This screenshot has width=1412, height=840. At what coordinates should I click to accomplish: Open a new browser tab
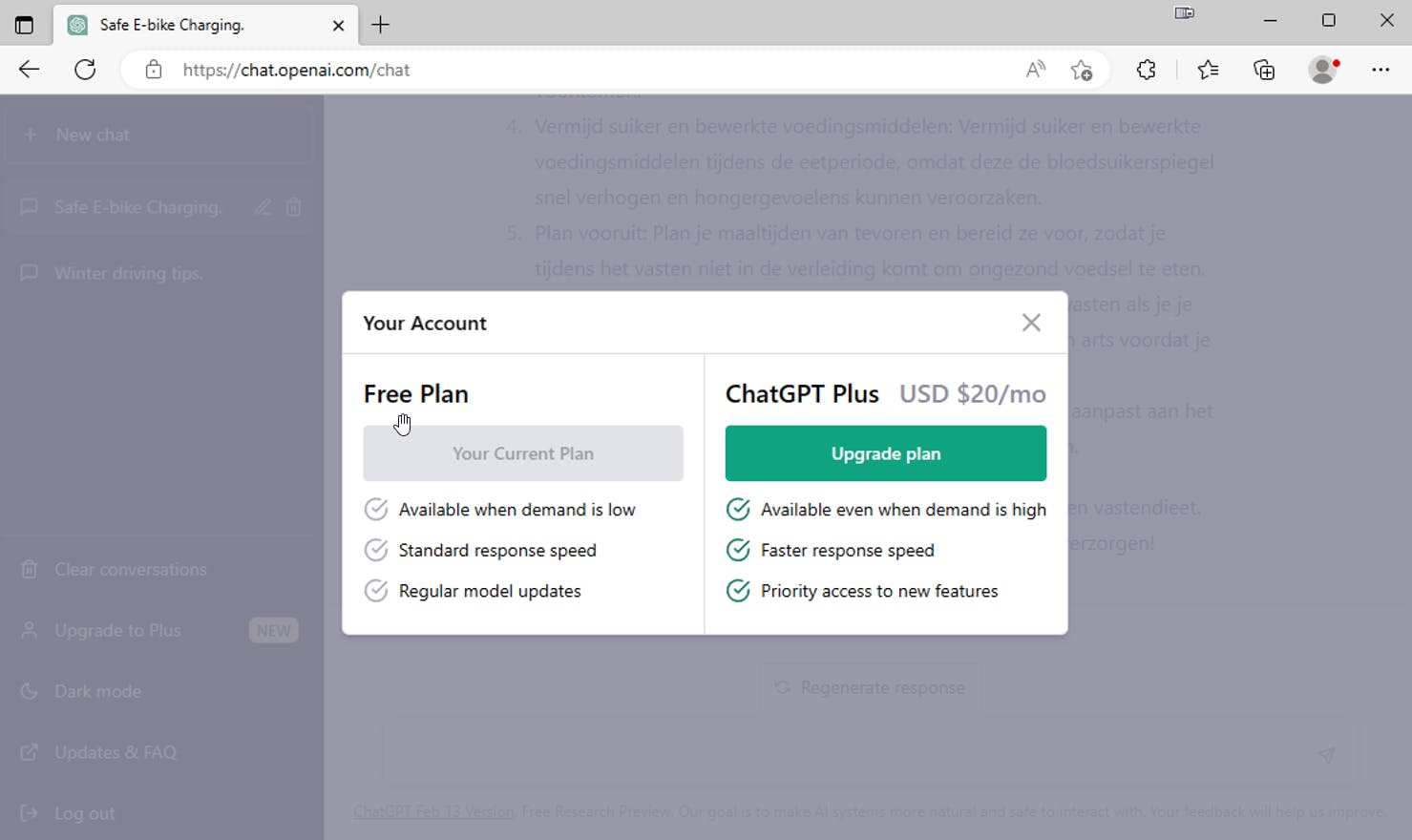click(x=381, y=25)
